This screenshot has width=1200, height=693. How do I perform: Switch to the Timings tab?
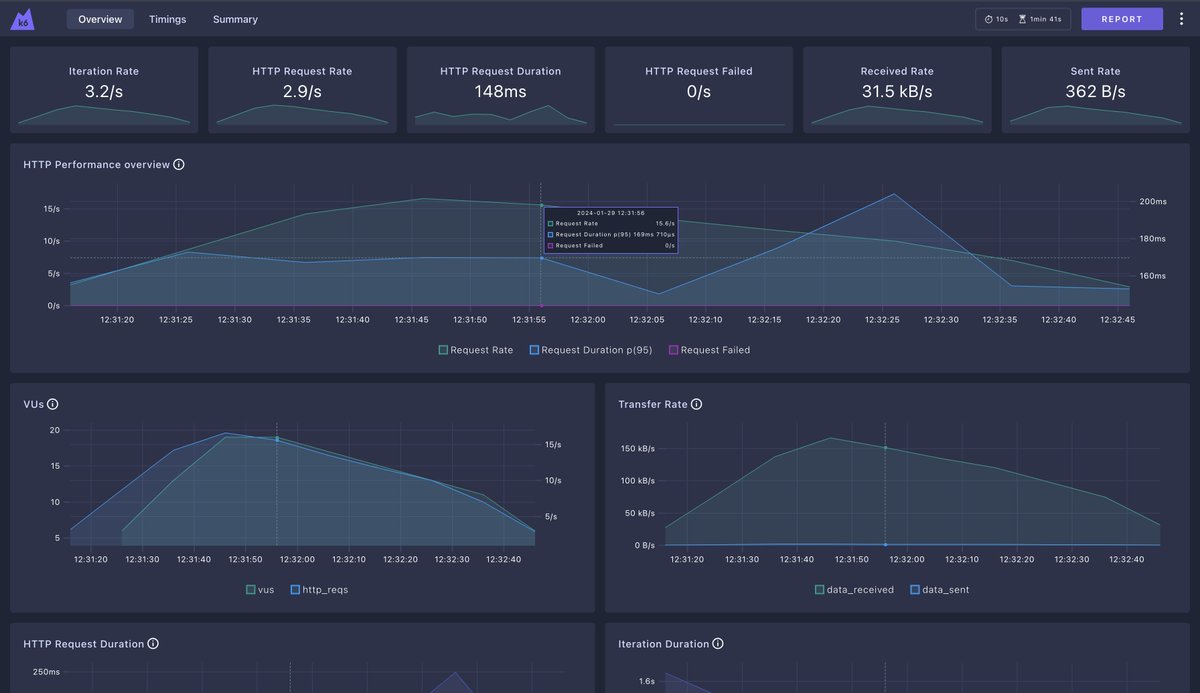coord(167,19)
